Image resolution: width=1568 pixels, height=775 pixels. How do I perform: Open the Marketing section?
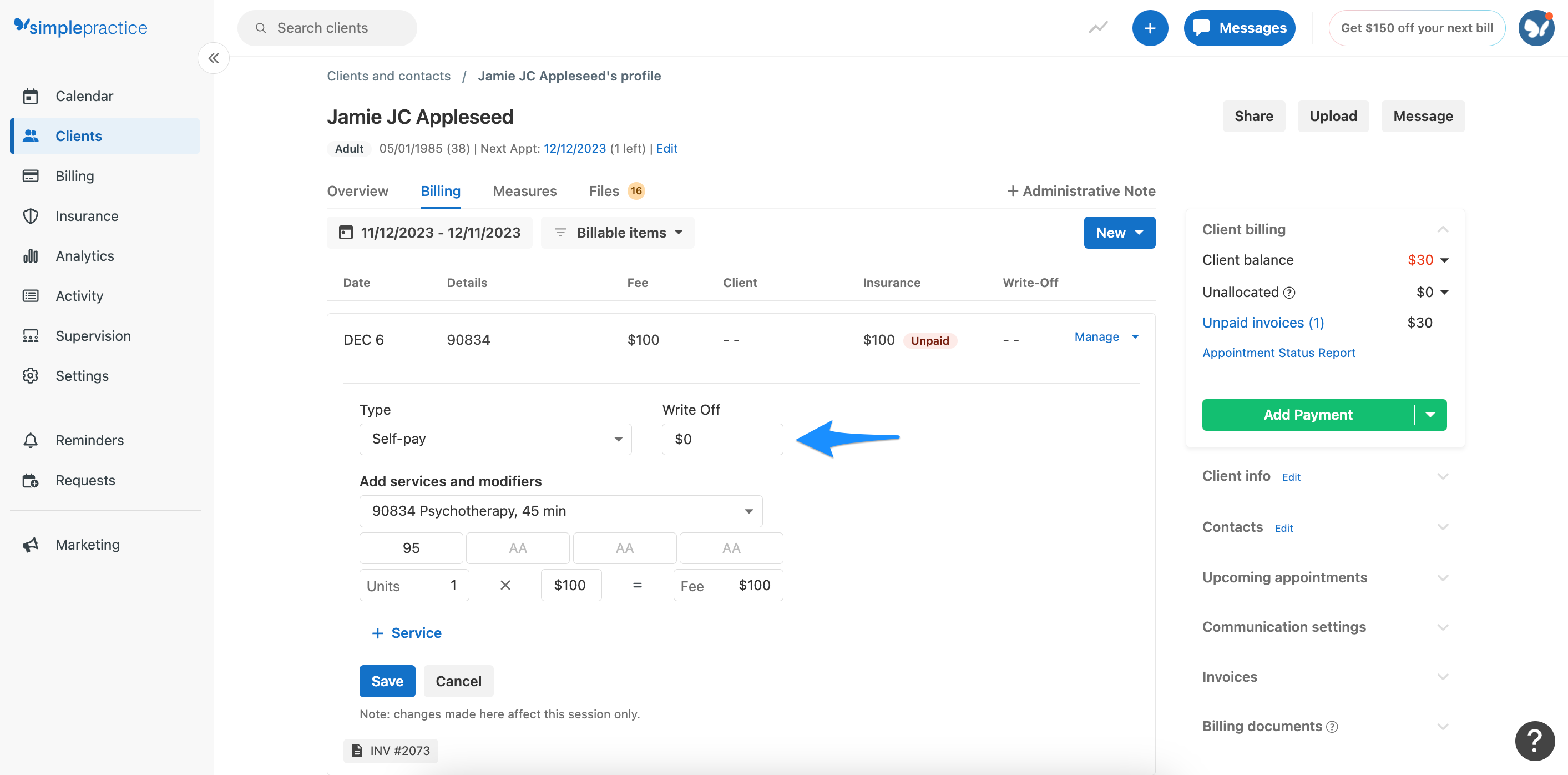(x=87, y=544)
